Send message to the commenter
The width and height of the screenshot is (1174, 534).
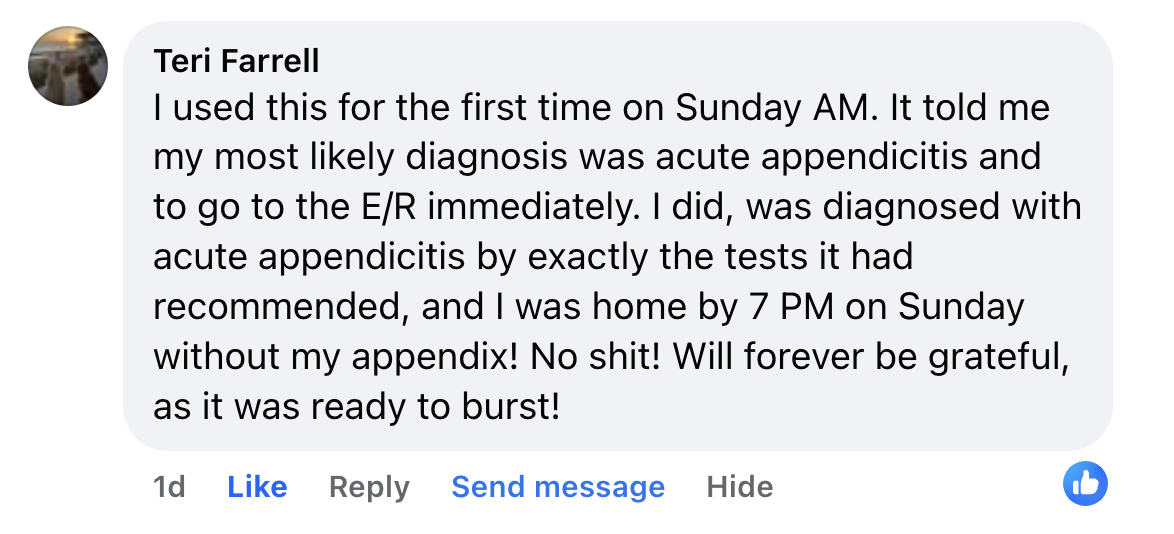click(558, 487)
